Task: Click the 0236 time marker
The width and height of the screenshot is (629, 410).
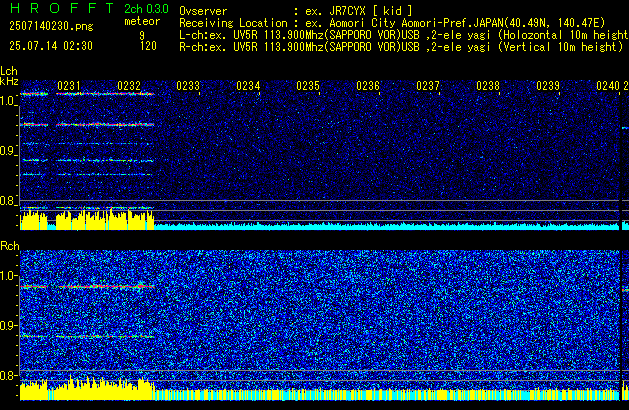Action: [x=368, y=86]
